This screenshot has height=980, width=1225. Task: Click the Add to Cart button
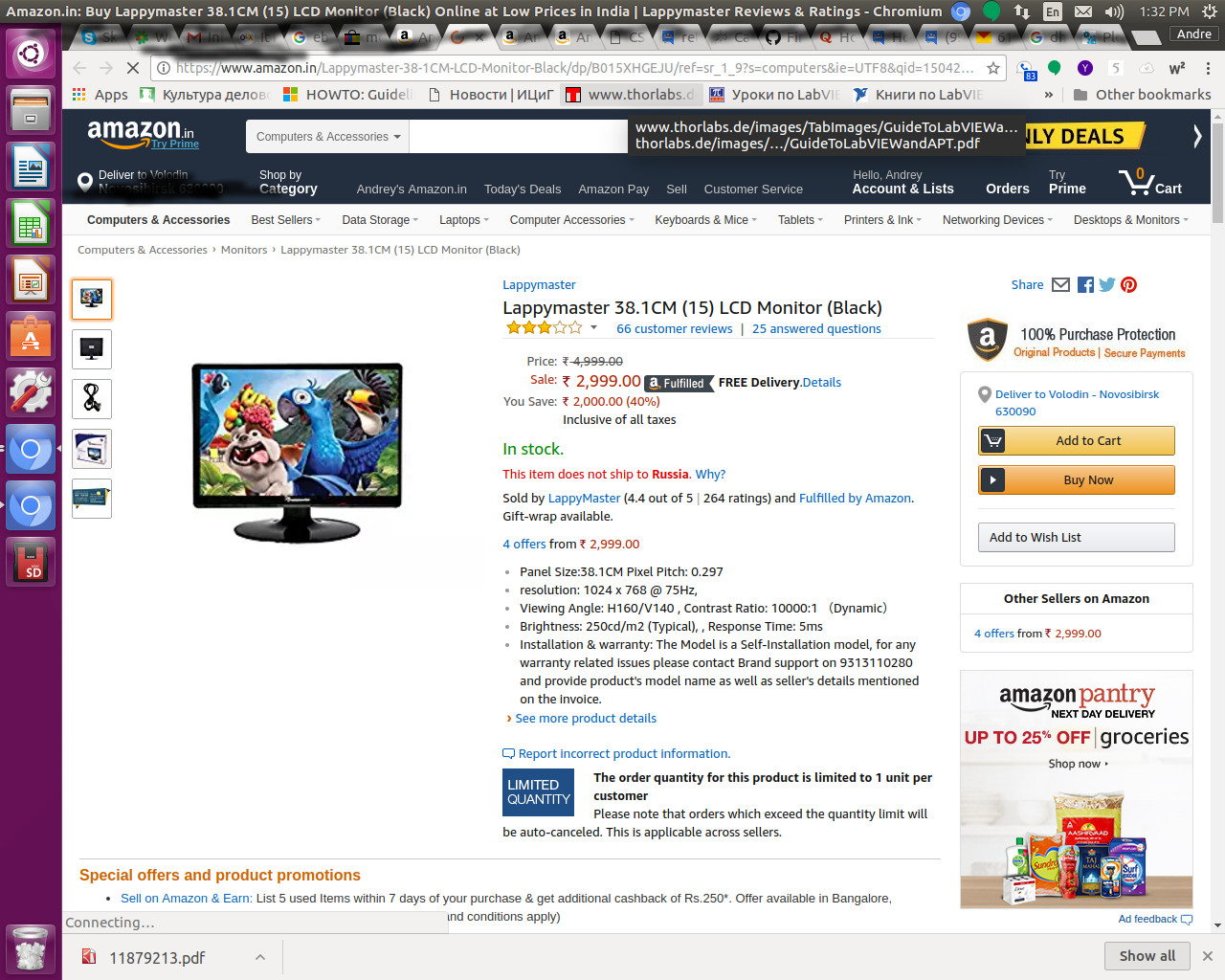pyautogui.click(x=1076, y=440)
